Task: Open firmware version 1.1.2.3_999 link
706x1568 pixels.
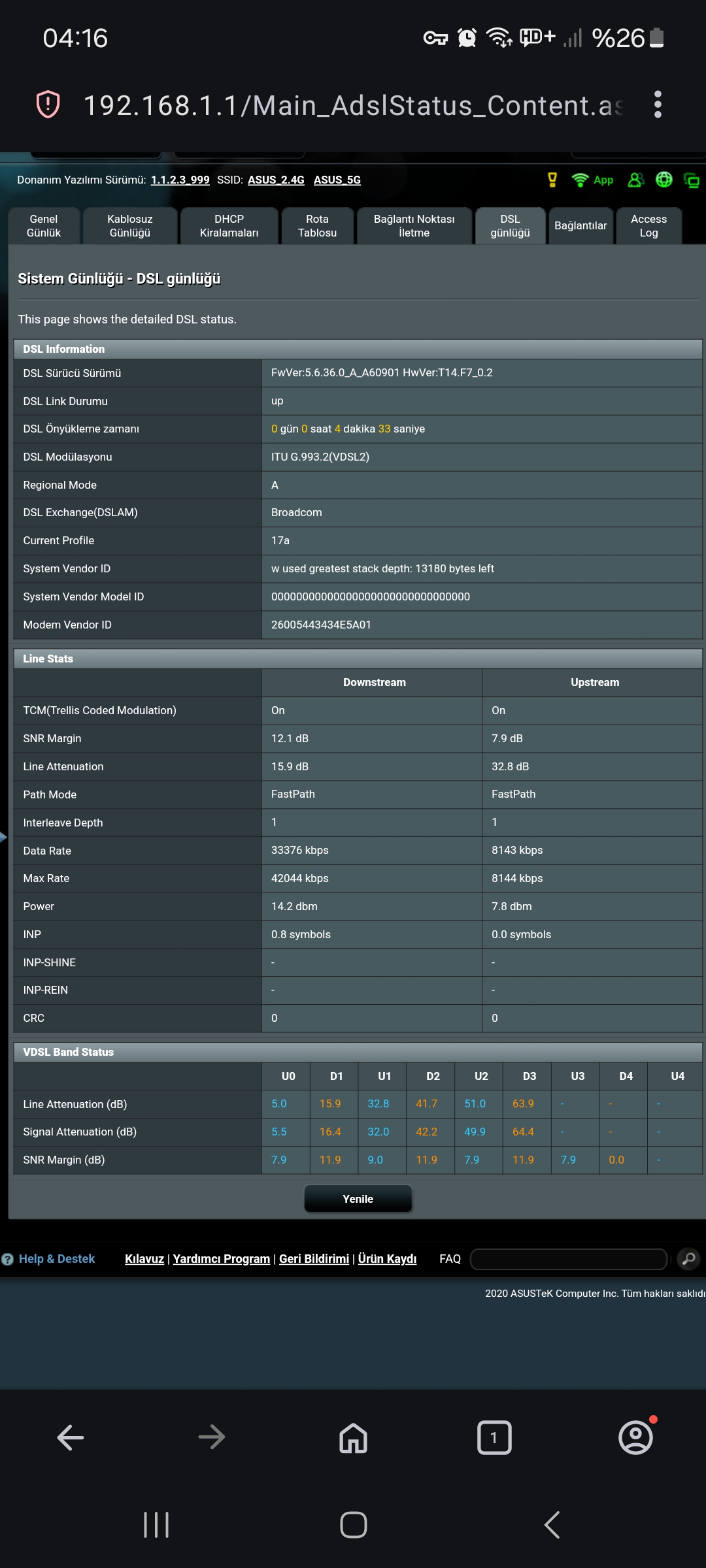Action: pyautogui.click(x=180, y=180)
